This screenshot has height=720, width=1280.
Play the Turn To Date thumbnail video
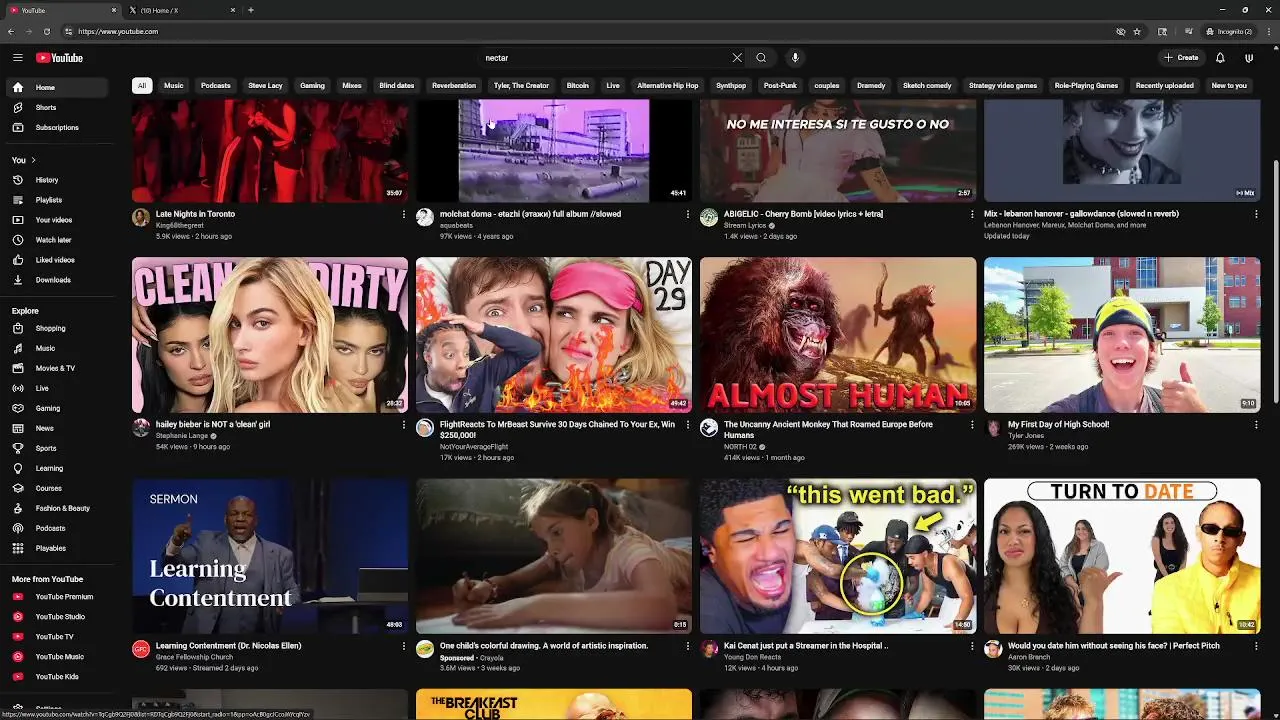point(1122,556)
